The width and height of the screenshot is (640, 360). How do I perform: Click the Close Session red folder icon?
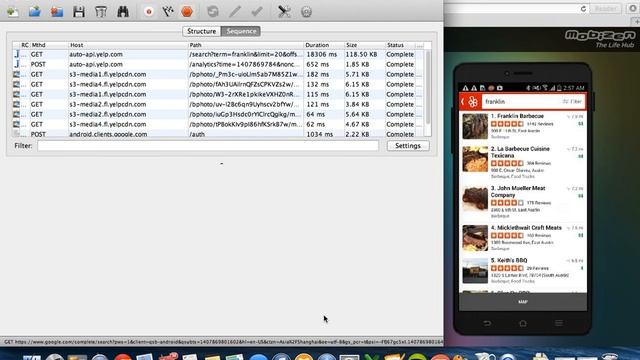point(57,11)
